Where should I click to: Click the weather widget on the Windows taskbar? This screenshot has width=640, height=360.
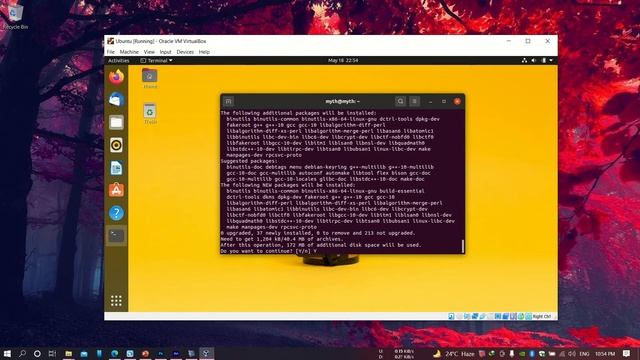point(454,353)
